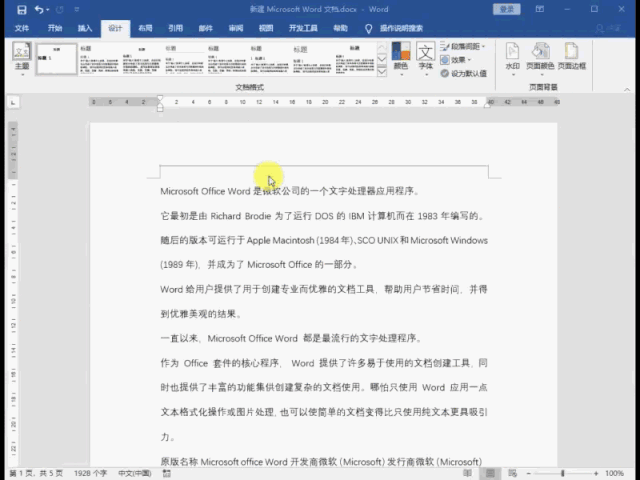Click the 登录 (Sign in) button
Viewport: 640px width, 480px height.
507,9
